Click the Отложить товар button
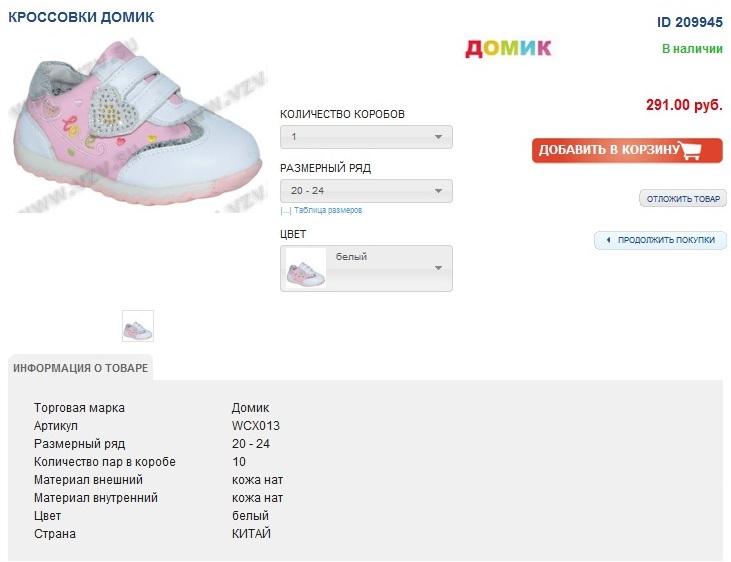 (x=683, y=199)
